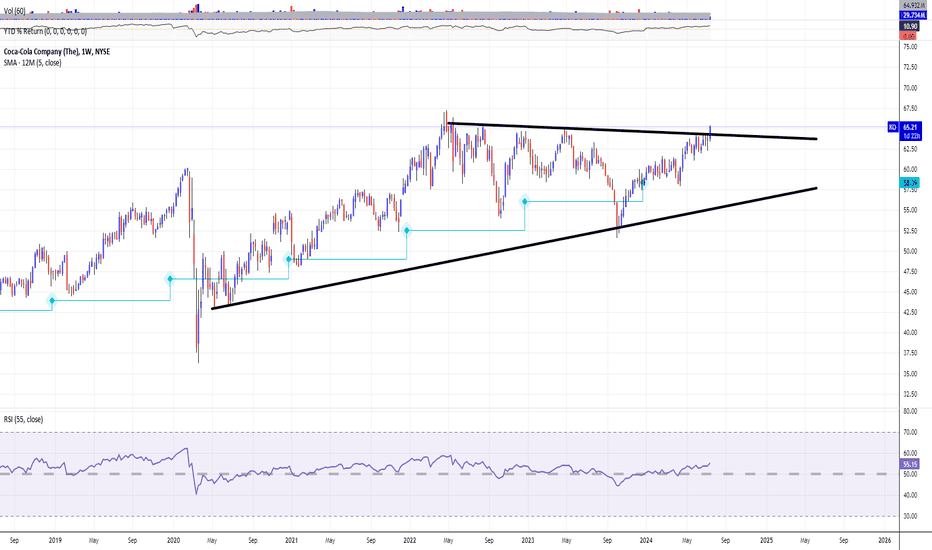
Task: Click the cyan SMA value tag near 58
Action: 910,184
